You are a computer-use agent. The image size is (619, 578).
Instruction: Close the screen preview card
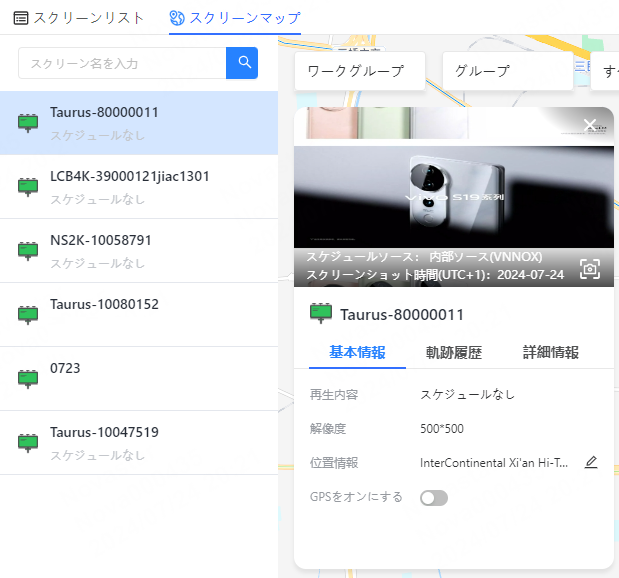coord(590,125)
